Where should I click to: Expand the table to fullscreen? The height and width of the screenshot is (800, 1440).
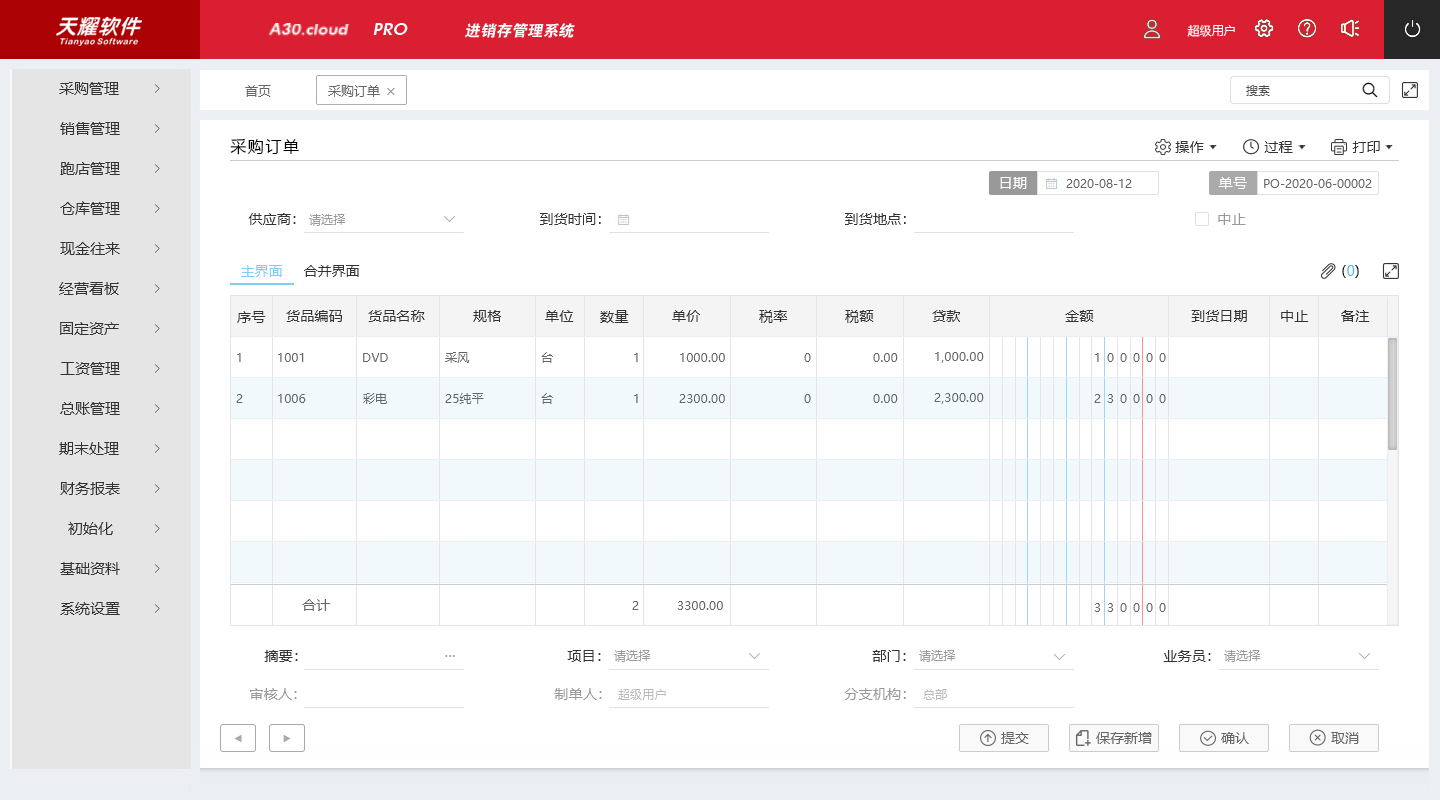[1390, 271]
